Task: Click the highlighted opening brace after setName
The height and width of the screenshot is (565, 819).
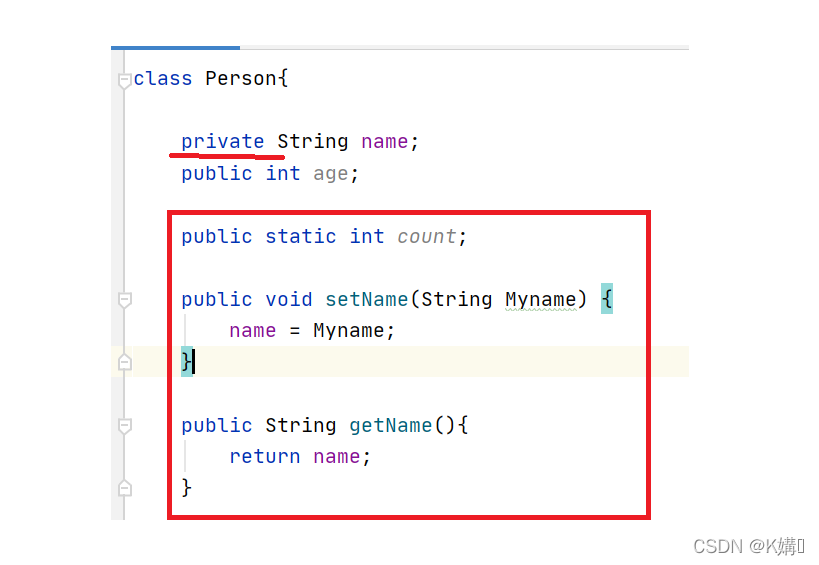Action: pyautogui.click(x=606, y=299)
